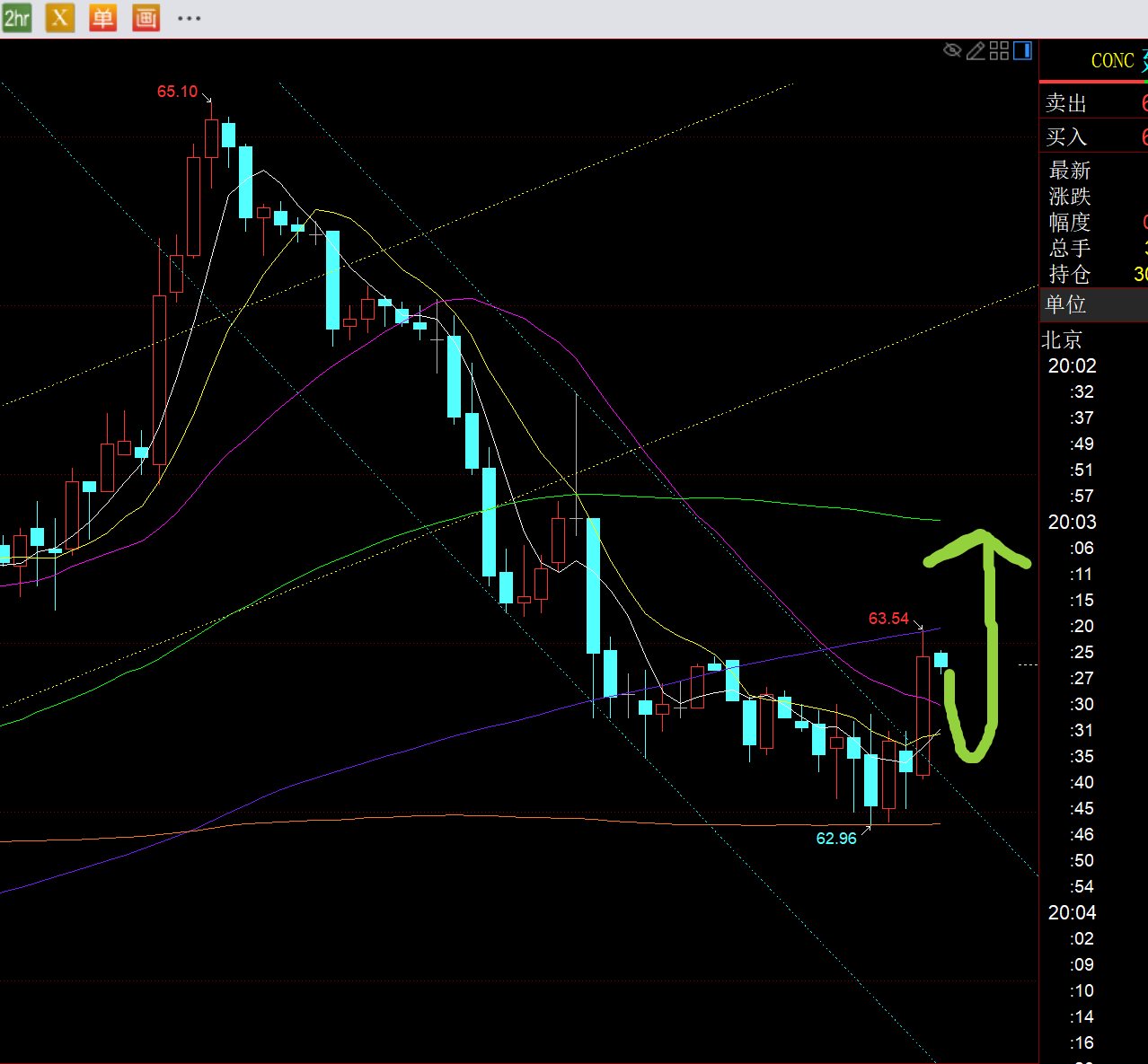Click the 单位 unit header
The width and height of the screenshot is (1148, 1064).
click(x=1093, y=304)
